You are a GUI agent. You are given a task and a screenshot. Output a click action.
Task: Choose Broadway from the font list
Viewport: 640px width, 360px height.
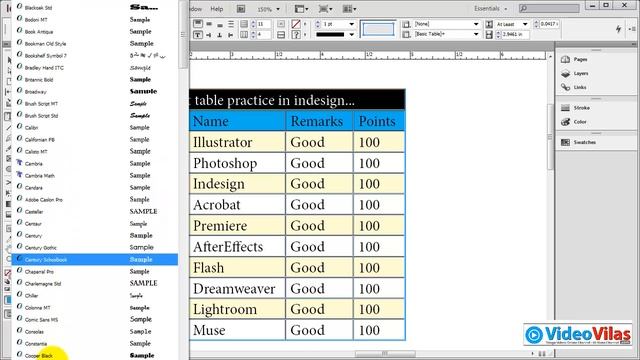[94, 91]
